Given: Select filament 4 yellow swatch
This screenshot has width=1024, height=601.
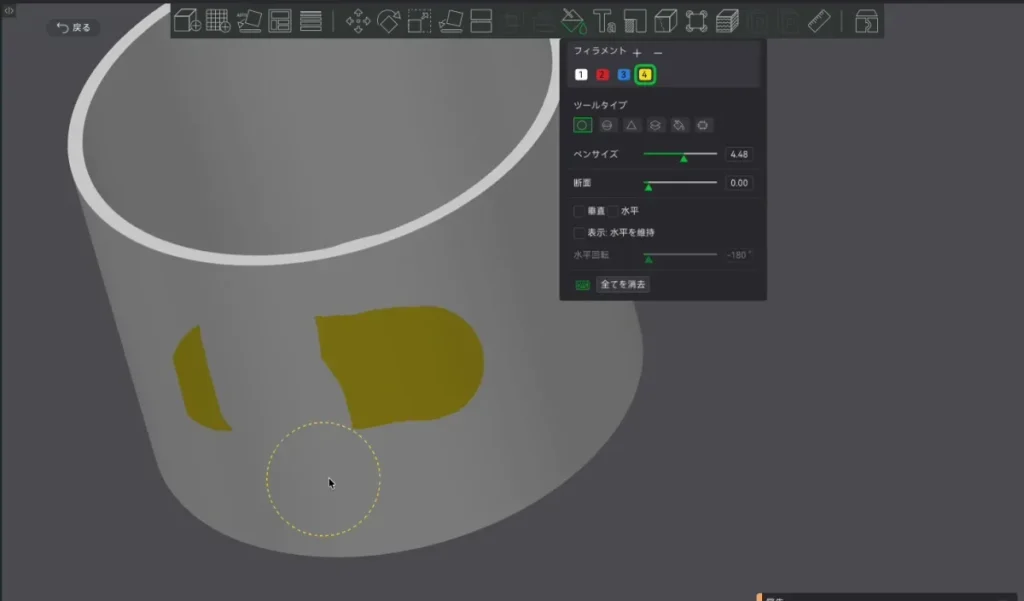Looking at the screenshot, I should 645,74.
